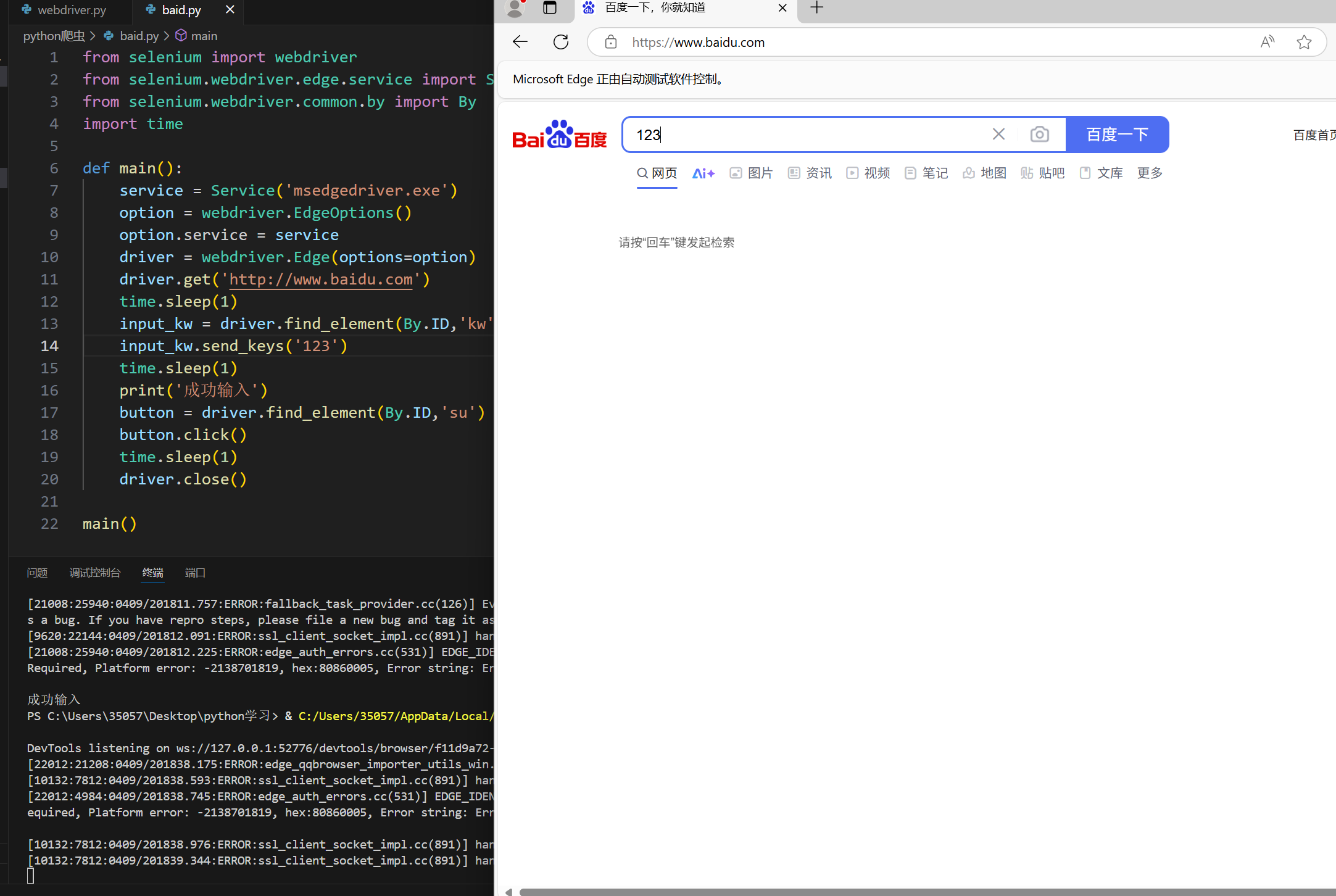Select the 终端 panel tab
This screenshot has height=896, width=1336.
click(x=153, y=573)
